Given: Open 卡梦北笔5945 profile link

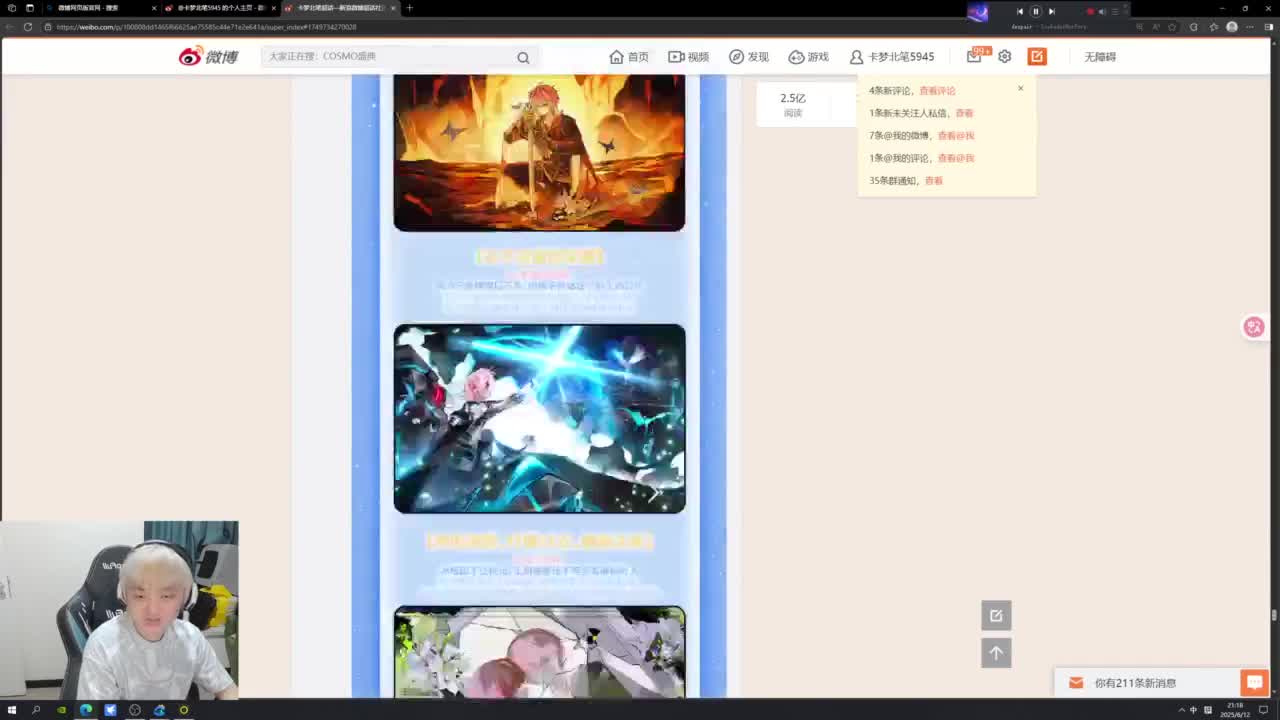Looking at the screenshot, I should coord(892,57).
